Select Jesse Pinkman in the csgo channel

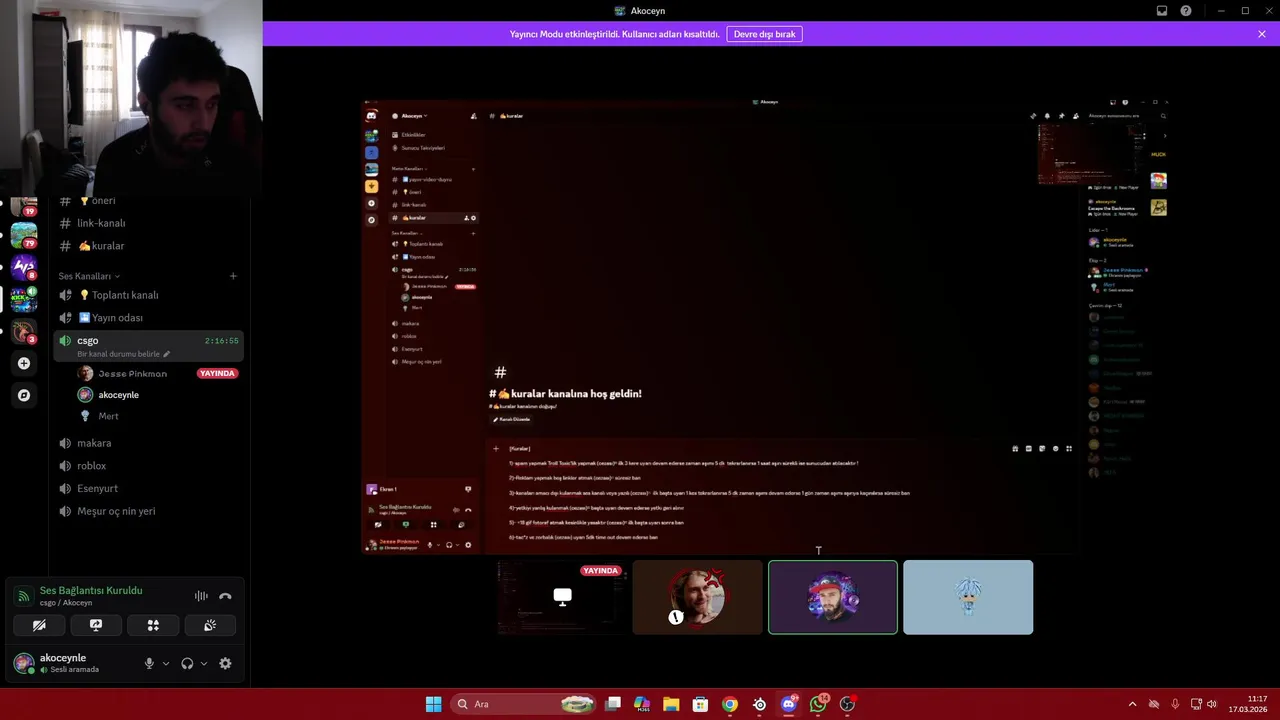(x=132, y=373)
